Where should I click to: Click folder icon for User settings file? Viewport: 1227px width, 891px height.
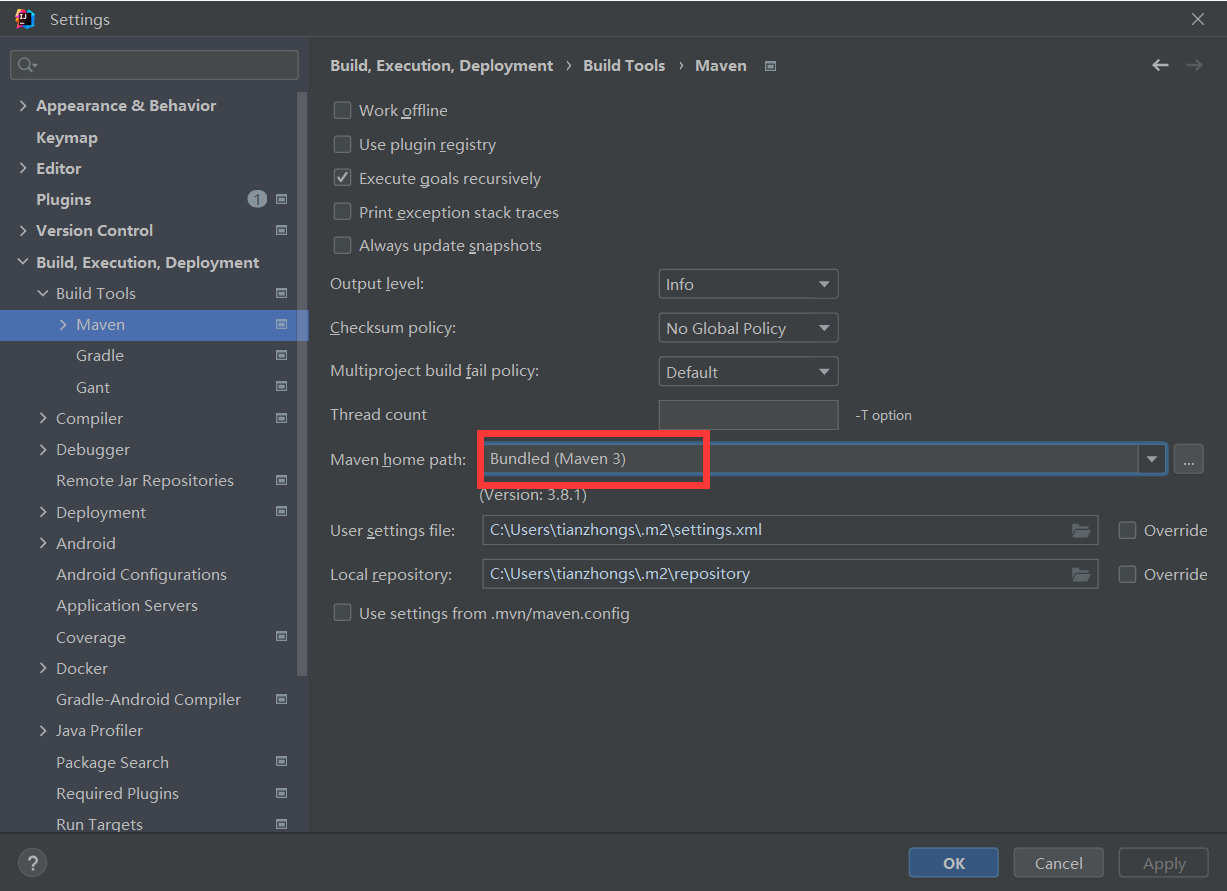pyautogui.click(x=1081, y=531)
